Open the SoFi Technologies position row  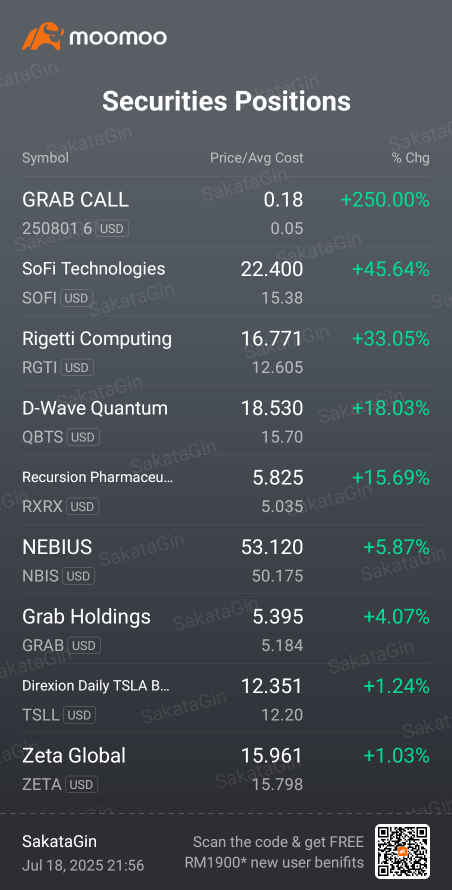click(x=226, y=282)
